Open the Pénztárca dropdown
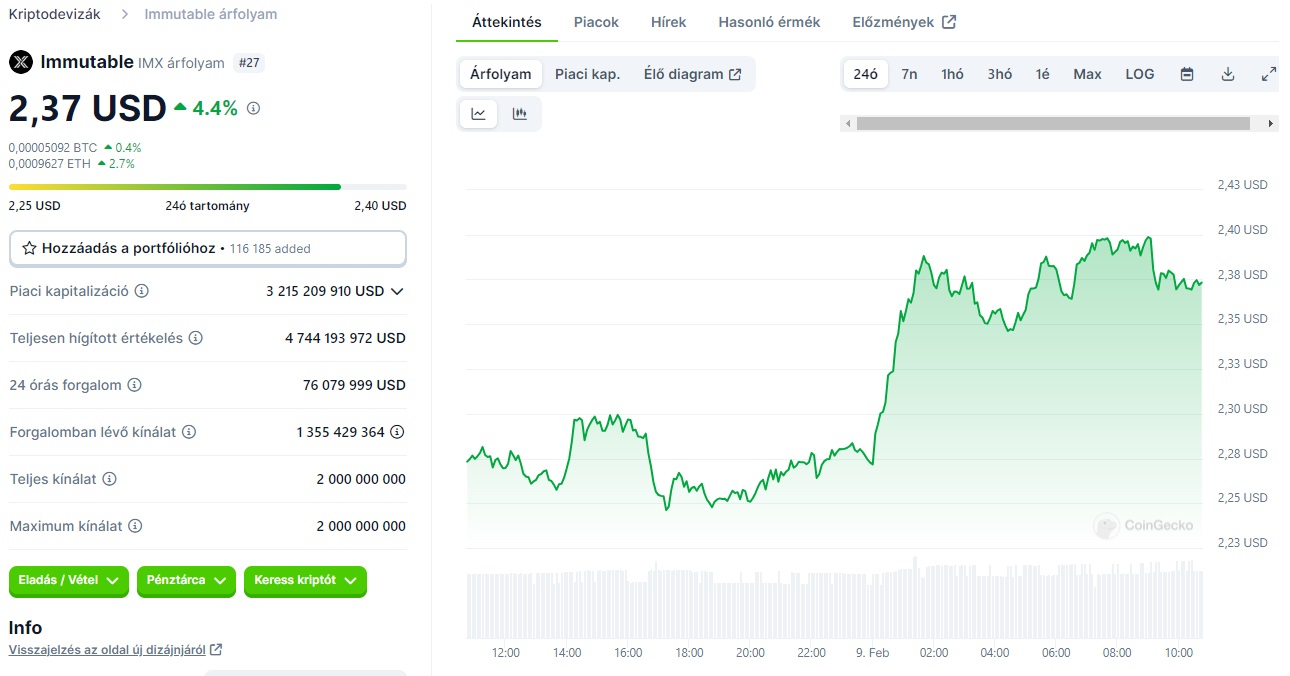The width and height of the screenshot is (1290, 676). pyautogui.click(x=186, y=581)
